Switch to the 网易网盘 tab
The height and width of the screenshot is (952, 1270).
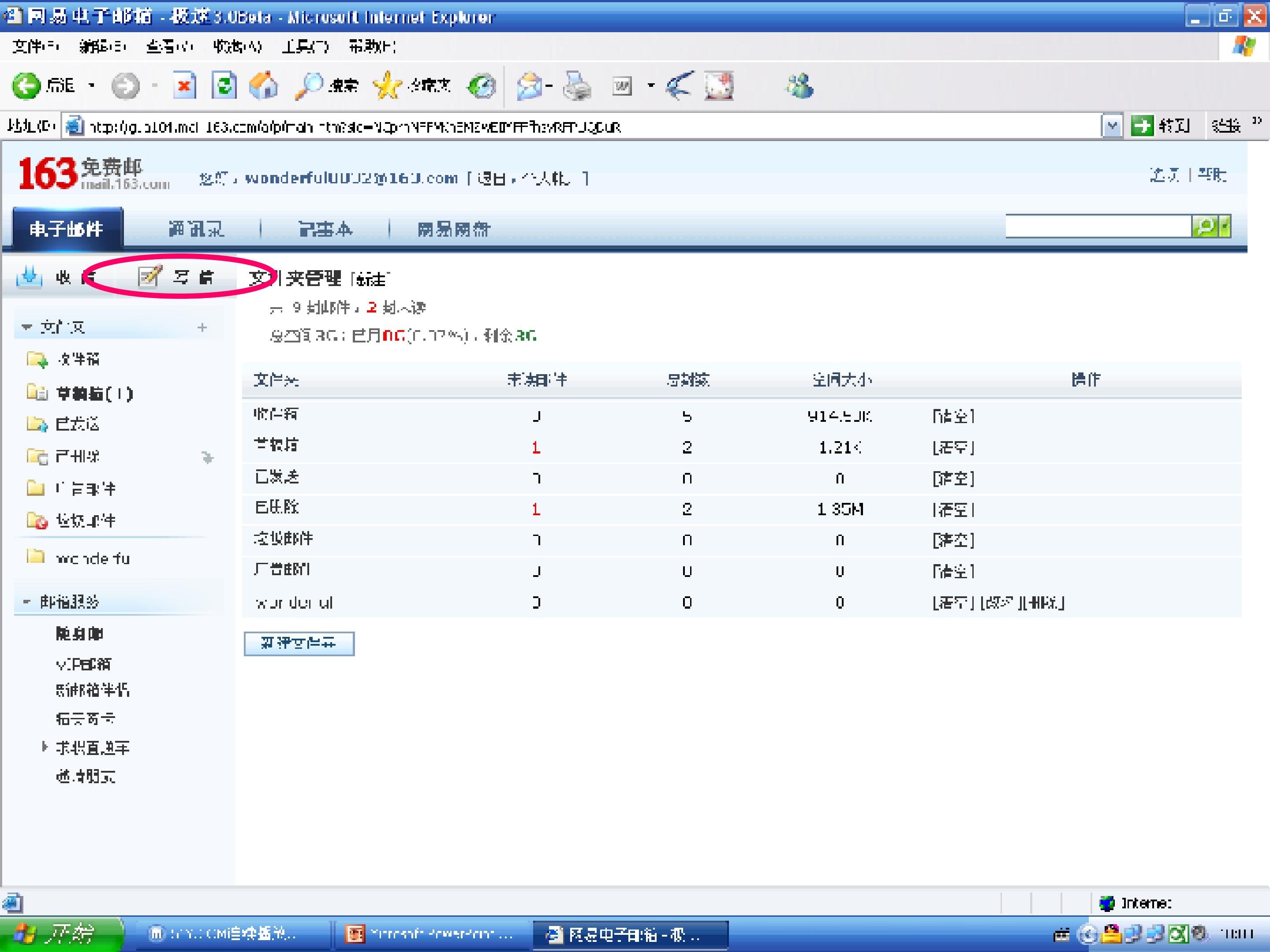pos(454,230)
